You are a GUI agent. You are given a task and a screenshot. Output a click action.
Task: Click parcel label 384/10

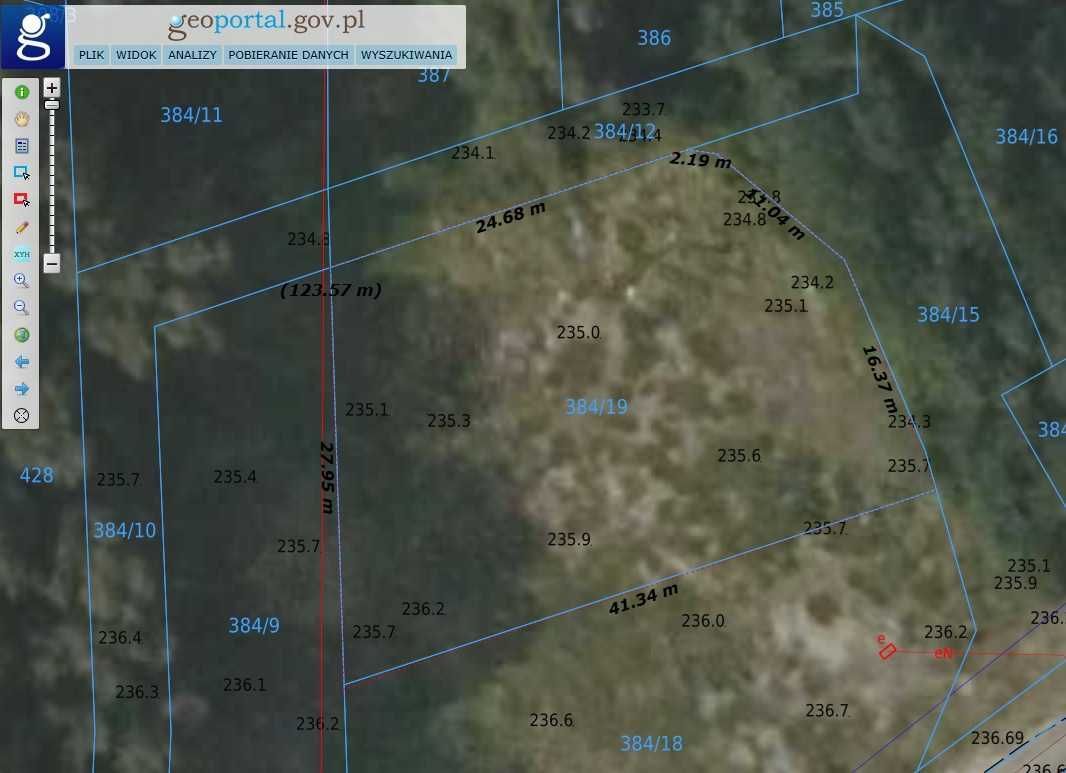[124, 530]
